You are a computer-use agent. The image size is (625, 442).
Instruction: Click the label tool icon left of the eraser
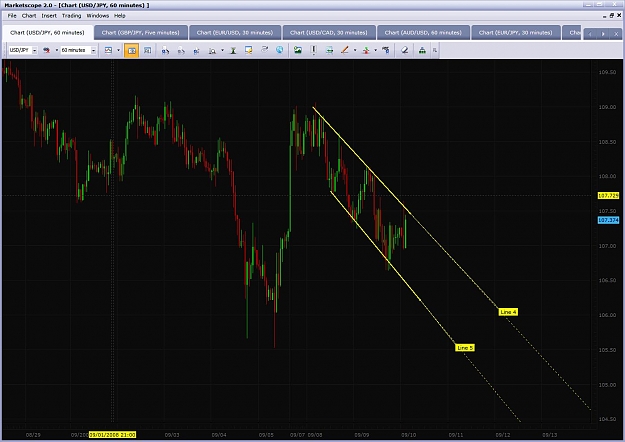[x=386, y=50]
